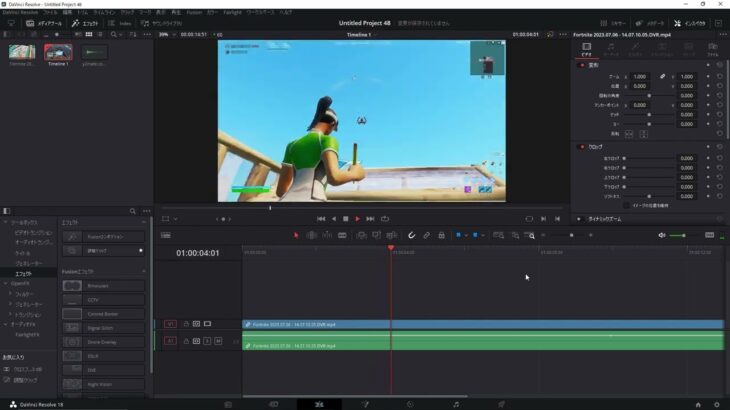
Task: Lock the V1 video track
Action: tap(186, 324)
